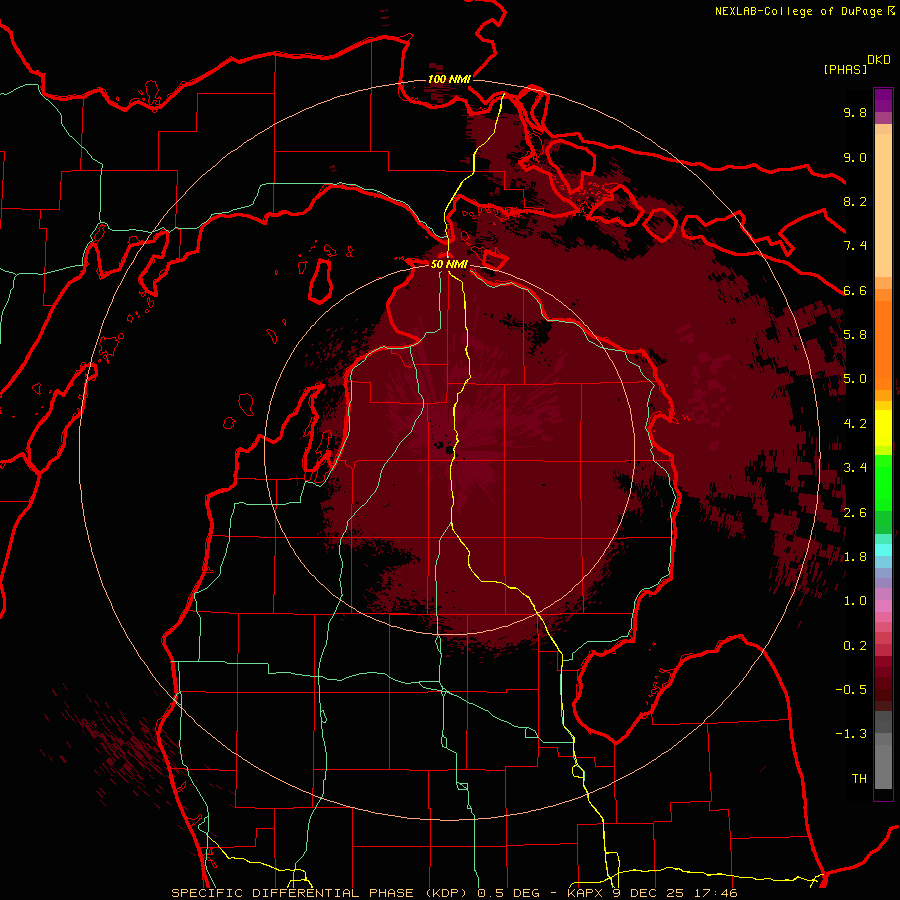Click the TH label on the scale

pyautogui.click(x=859, y=779)
